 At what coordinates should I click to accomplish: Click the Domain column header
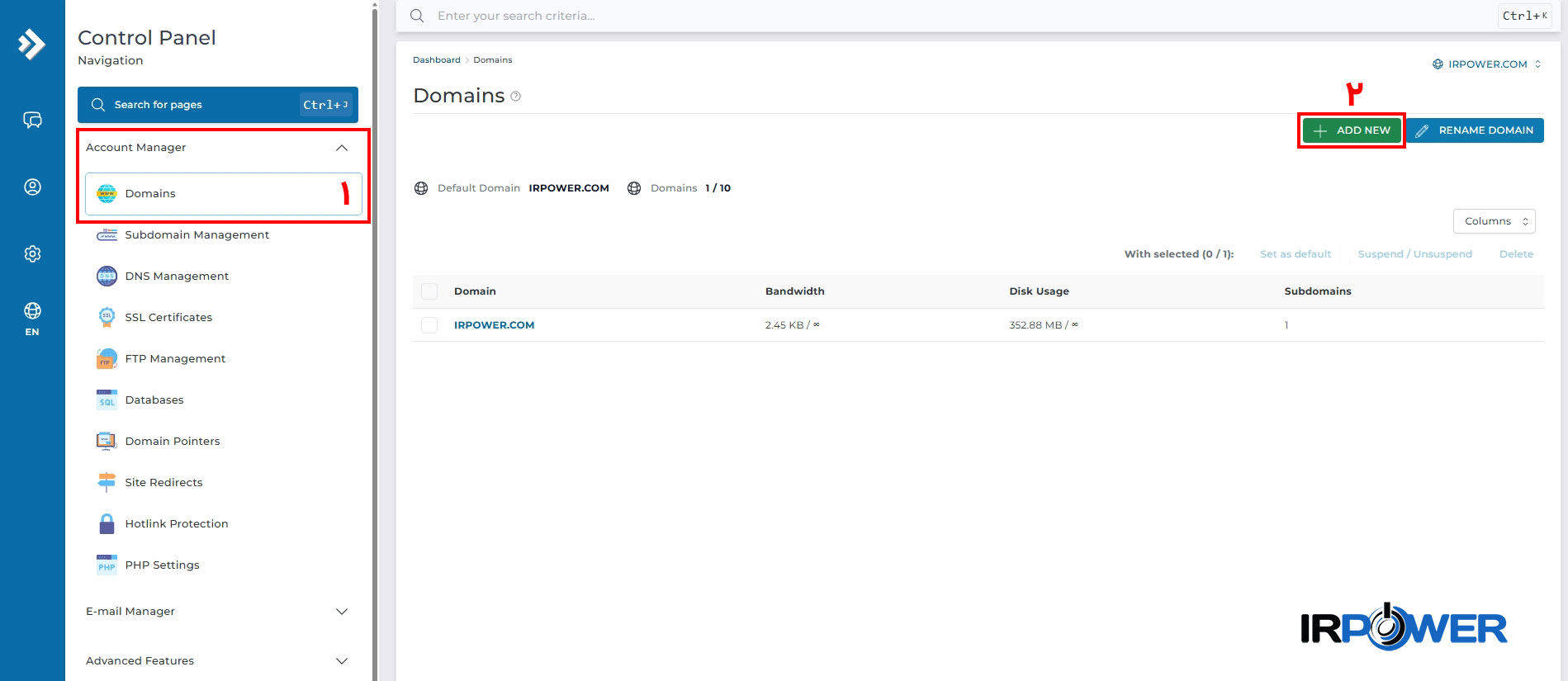(x=475, y=291)
